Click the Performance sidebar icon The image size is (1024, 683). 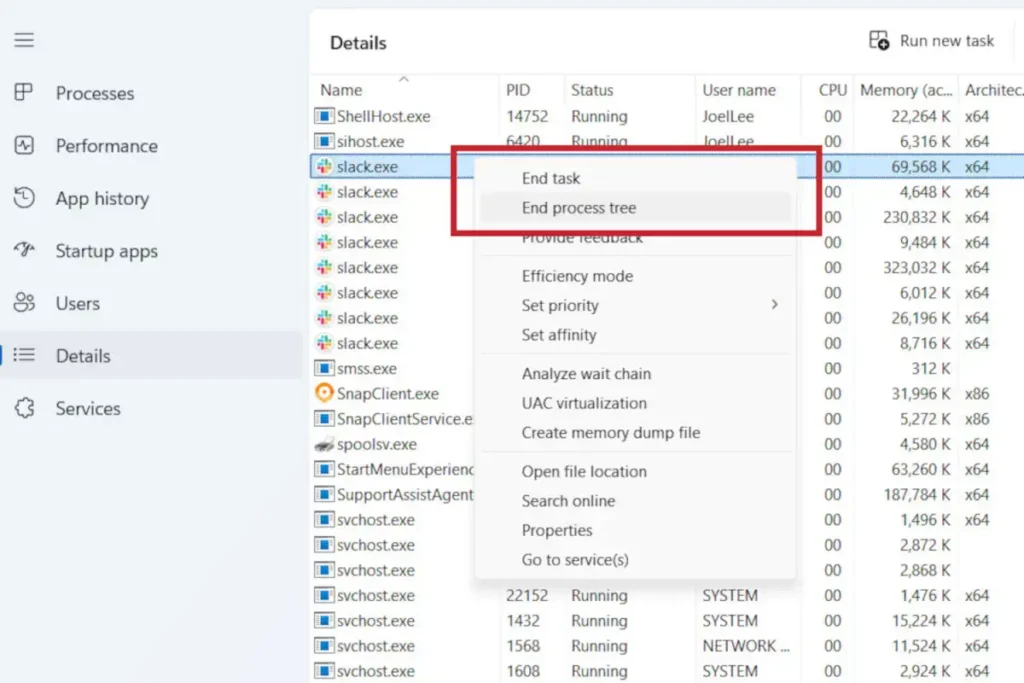pos(24,145)
